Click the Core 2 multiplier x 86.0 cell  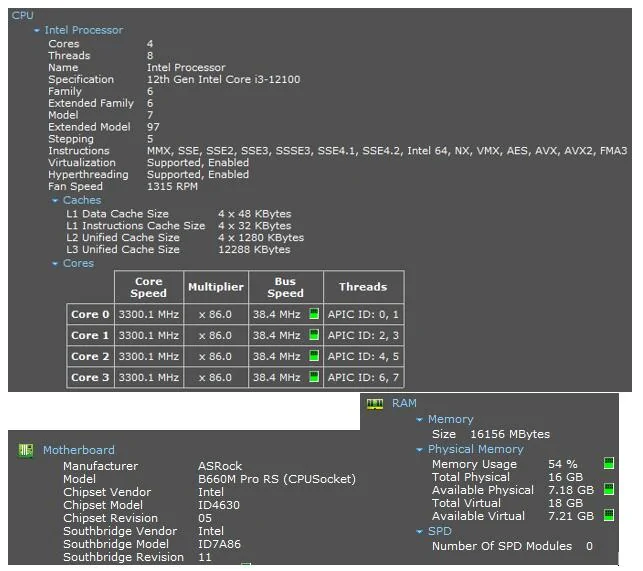[216, 356]
